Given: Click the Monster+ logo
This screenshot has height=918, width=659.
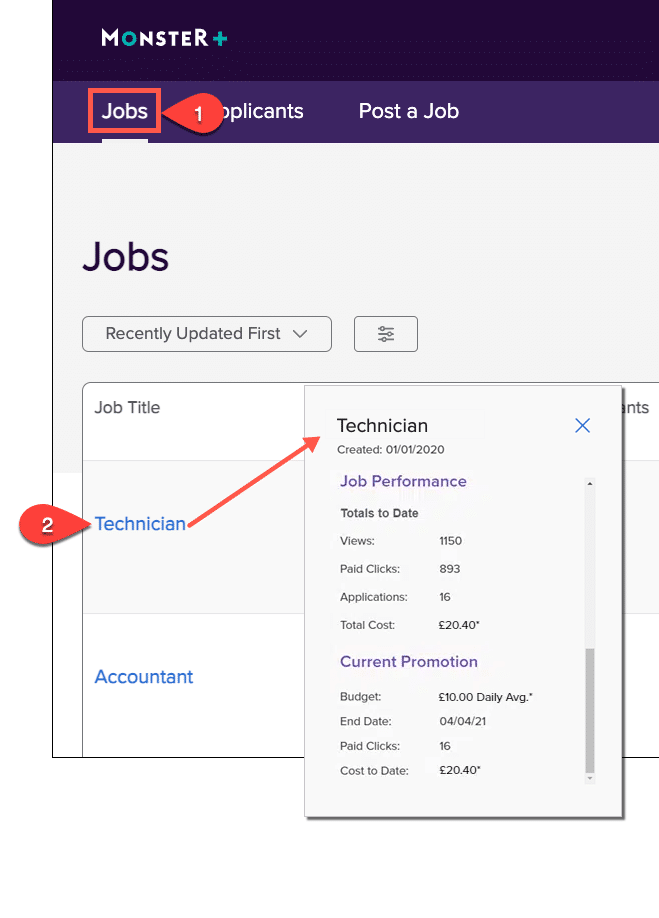Looking at the screenshot, I should [x=164, y=38].
